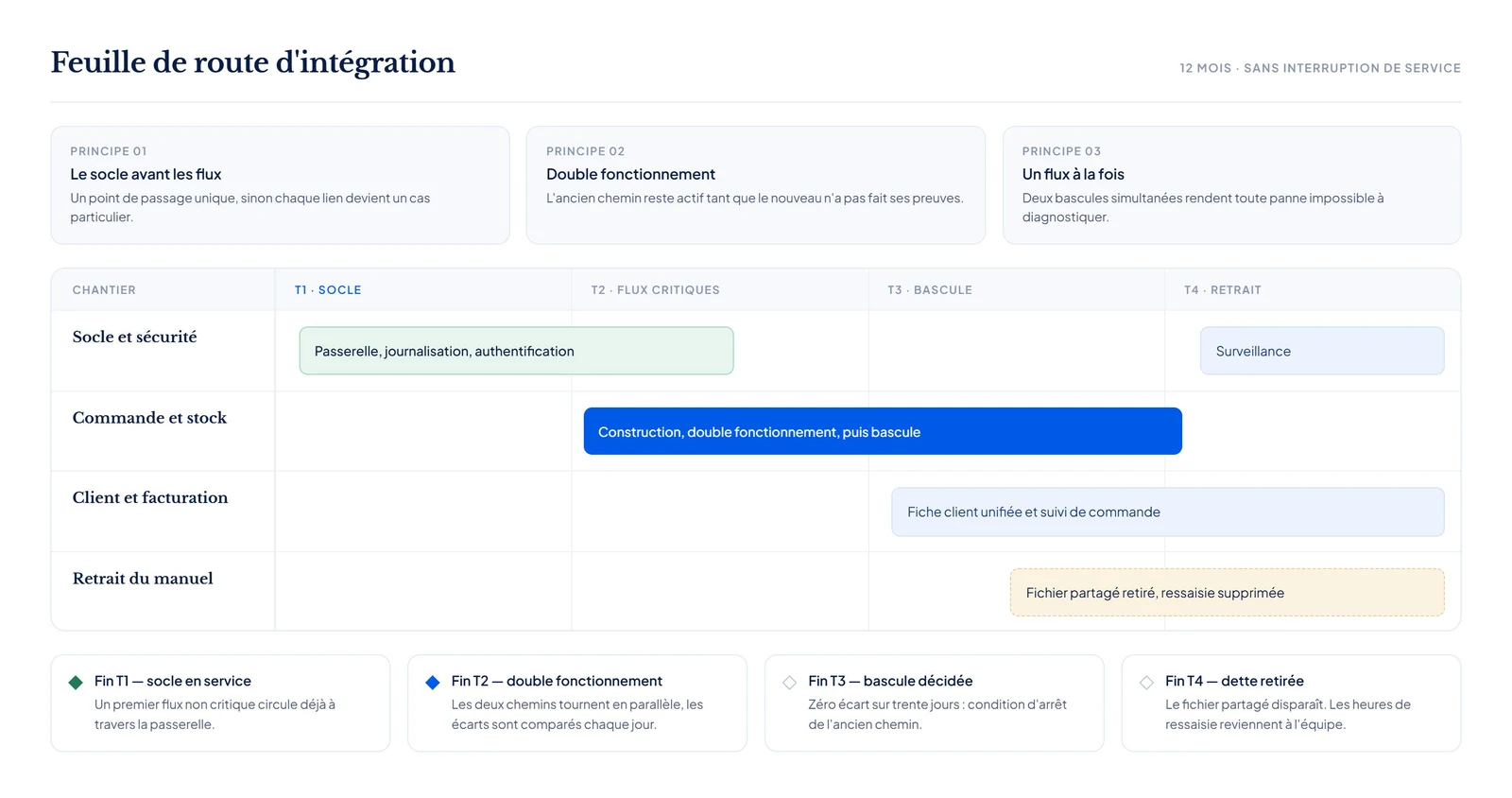Viewport: 1512px width, 798px height.
Task: Click the Surveillance task bar
Action: pos(1322,351)
